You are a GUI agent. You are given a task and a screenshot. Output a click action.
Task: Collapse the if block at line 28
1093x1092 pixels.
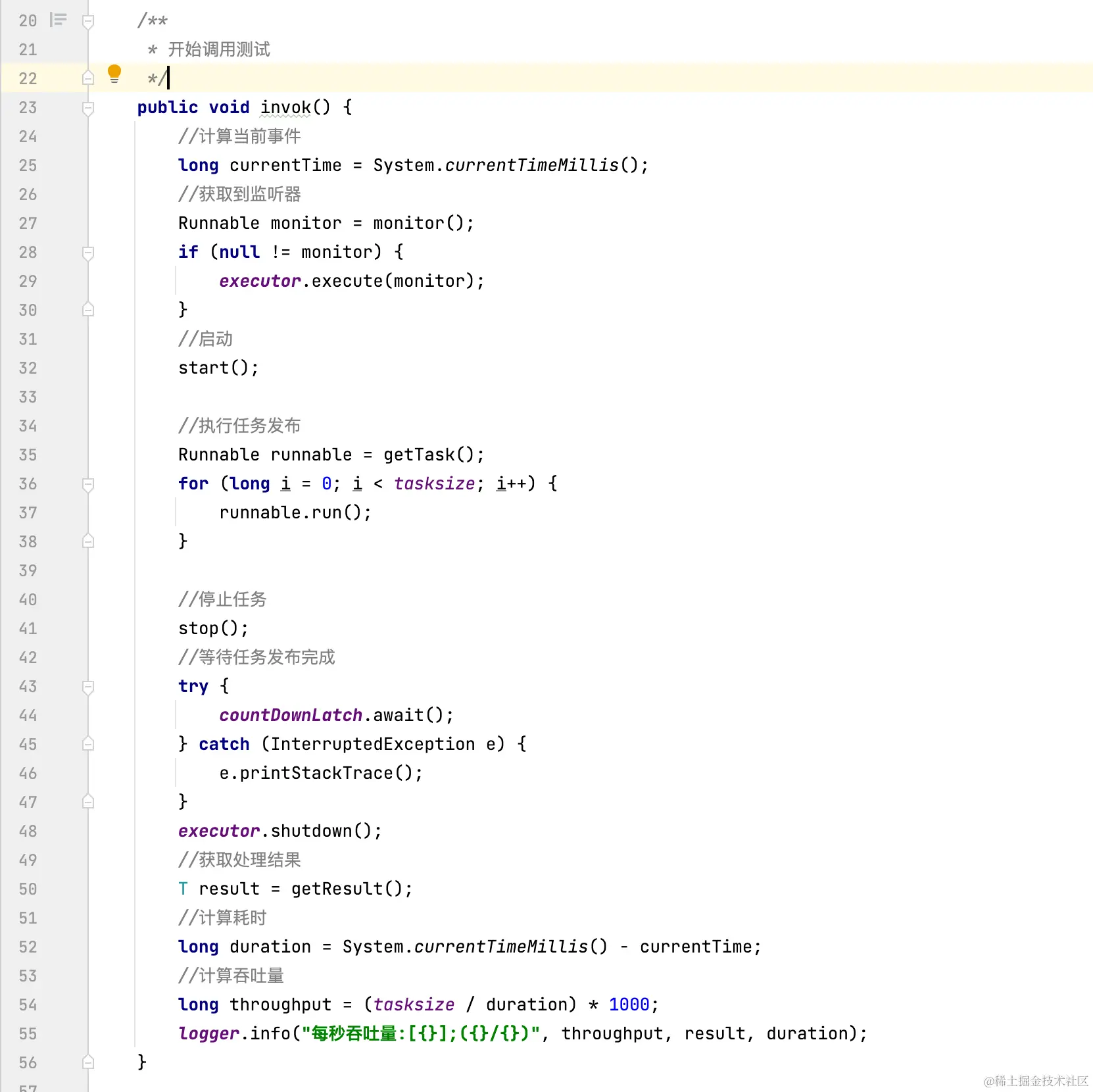[x=88, y=253]
